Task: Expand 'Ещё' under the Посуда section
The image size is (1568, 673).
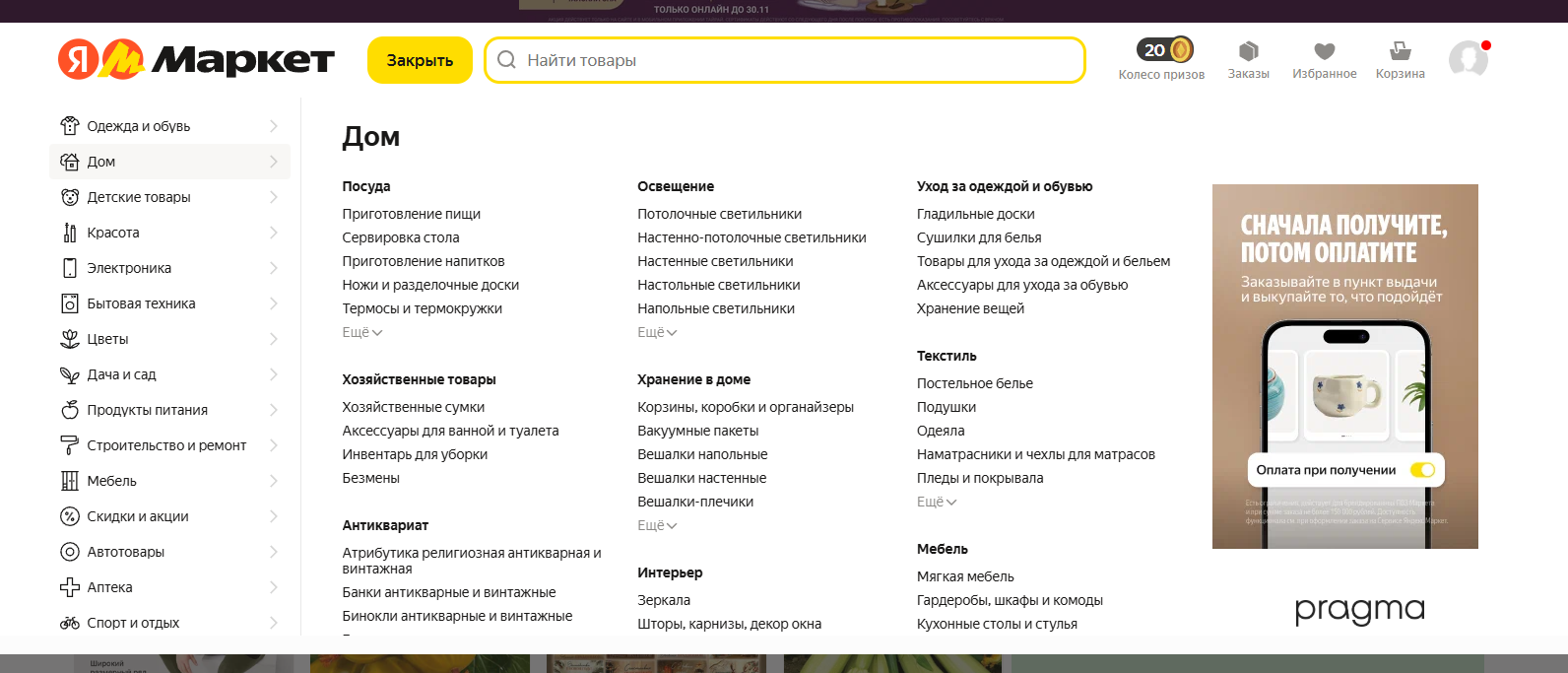Action: point(361,332)
